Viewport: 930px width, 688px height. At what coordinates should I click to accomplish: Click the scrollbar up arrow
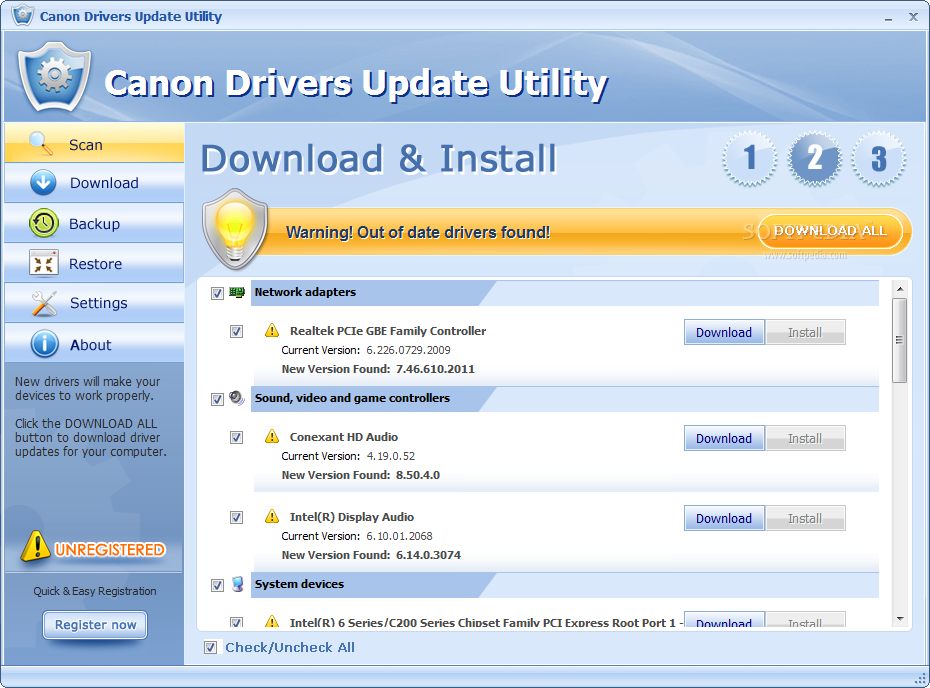tap(899, 289)
